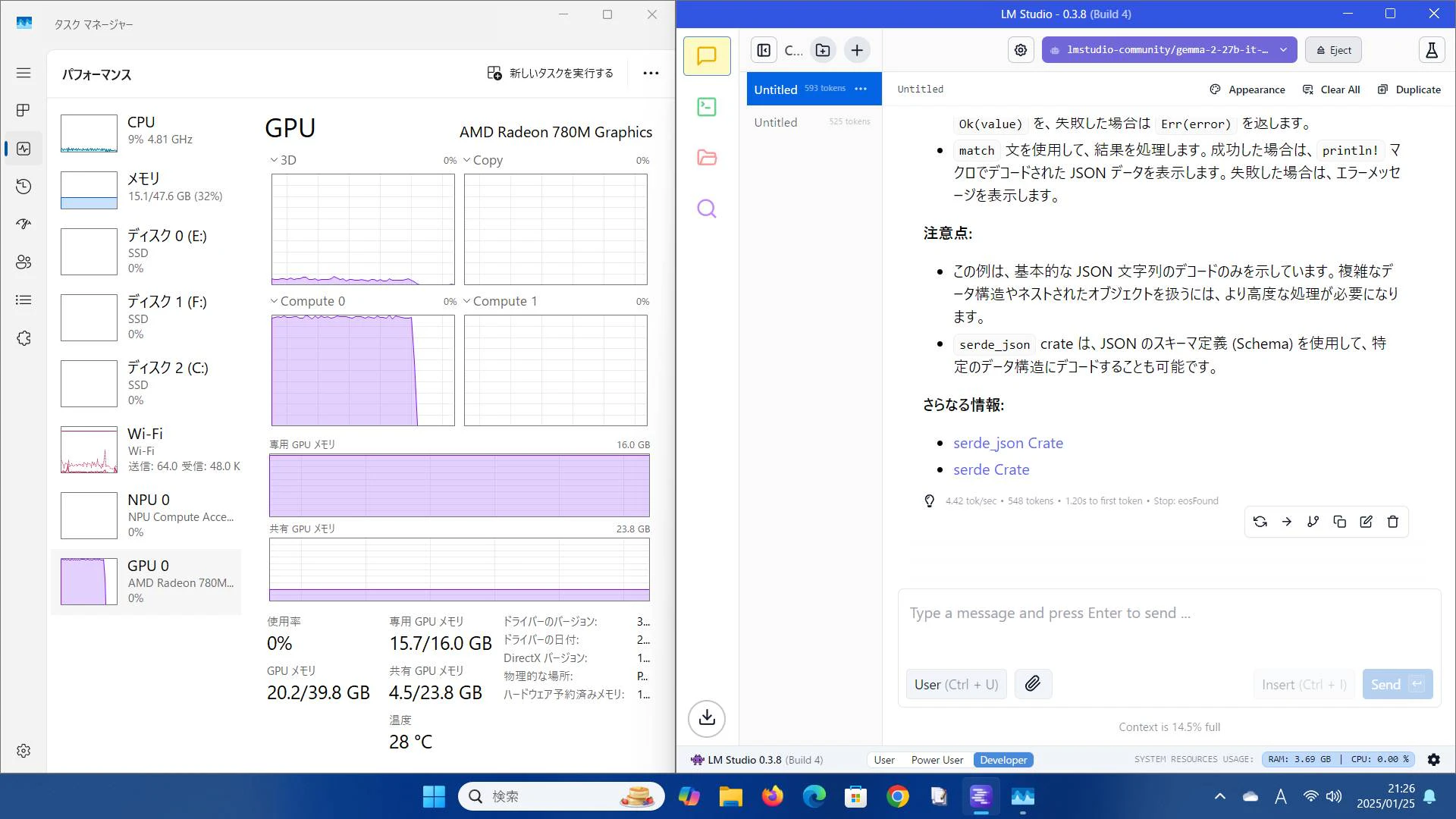Select CPU in performance list
The width and height of the screenshot is (1456, 819).
click(146, 132)
